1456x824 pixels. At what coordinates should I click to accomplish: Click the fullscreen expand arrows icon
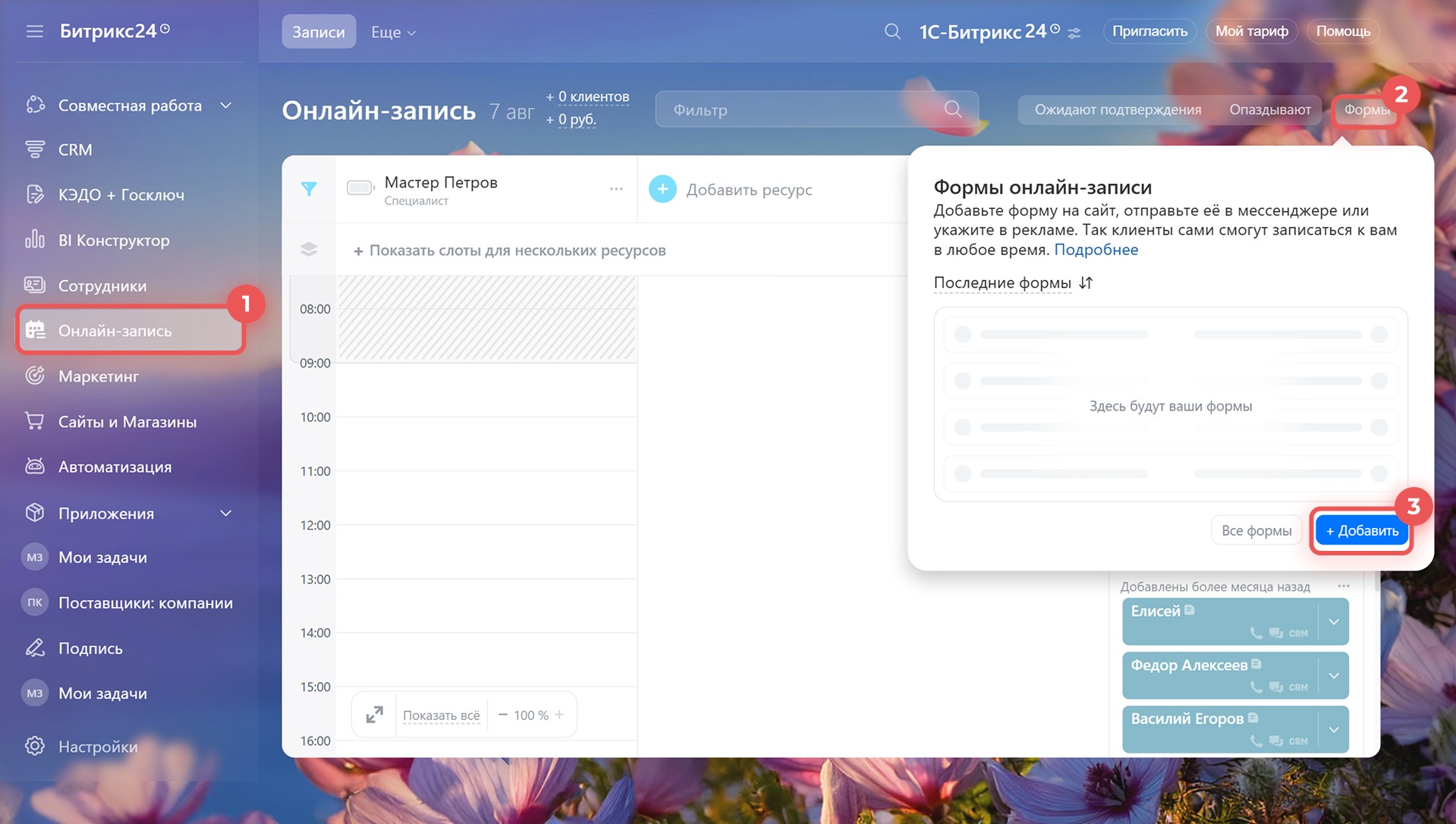click(374, 715)
